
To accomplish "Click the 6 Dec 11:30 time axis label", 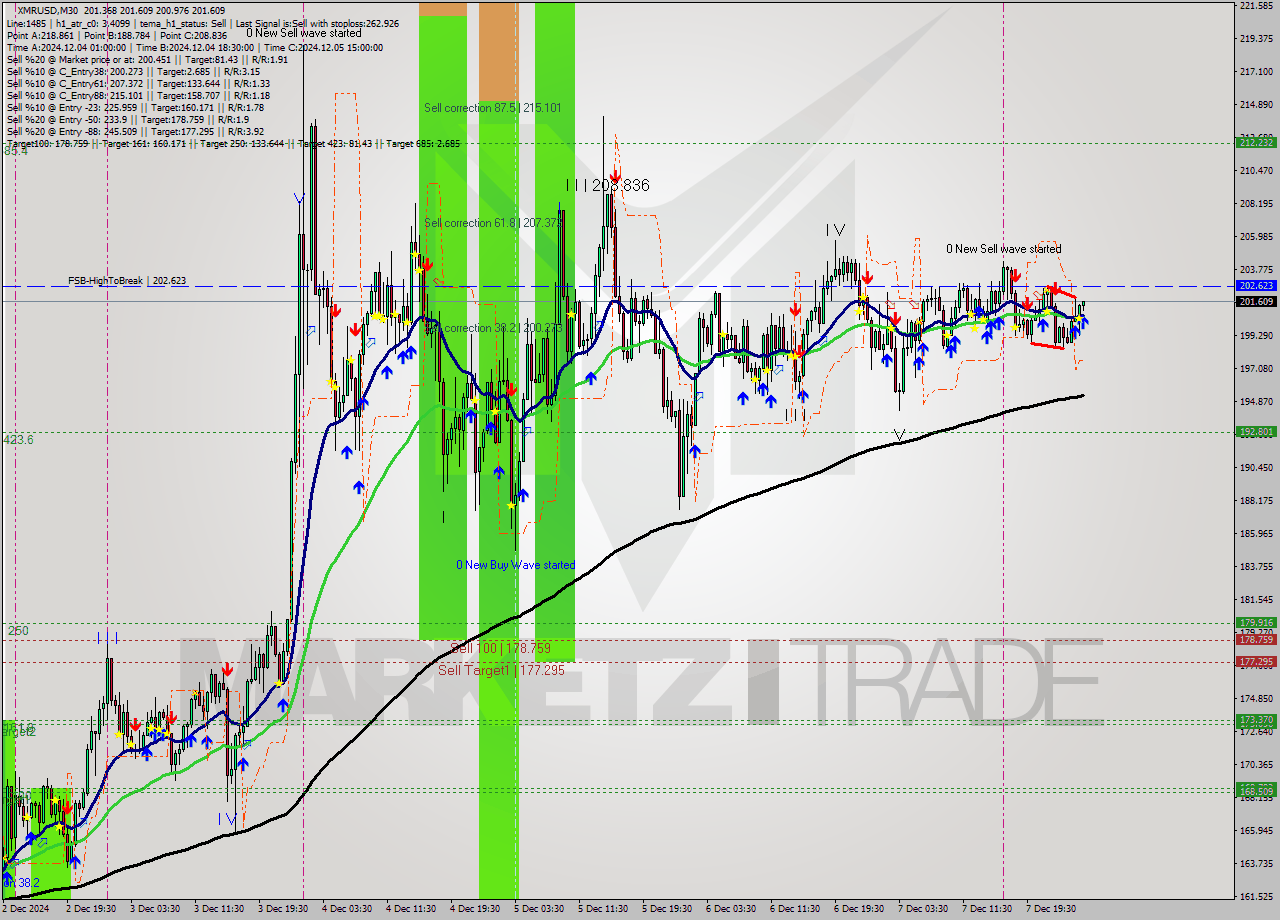I will click(795, 909).
